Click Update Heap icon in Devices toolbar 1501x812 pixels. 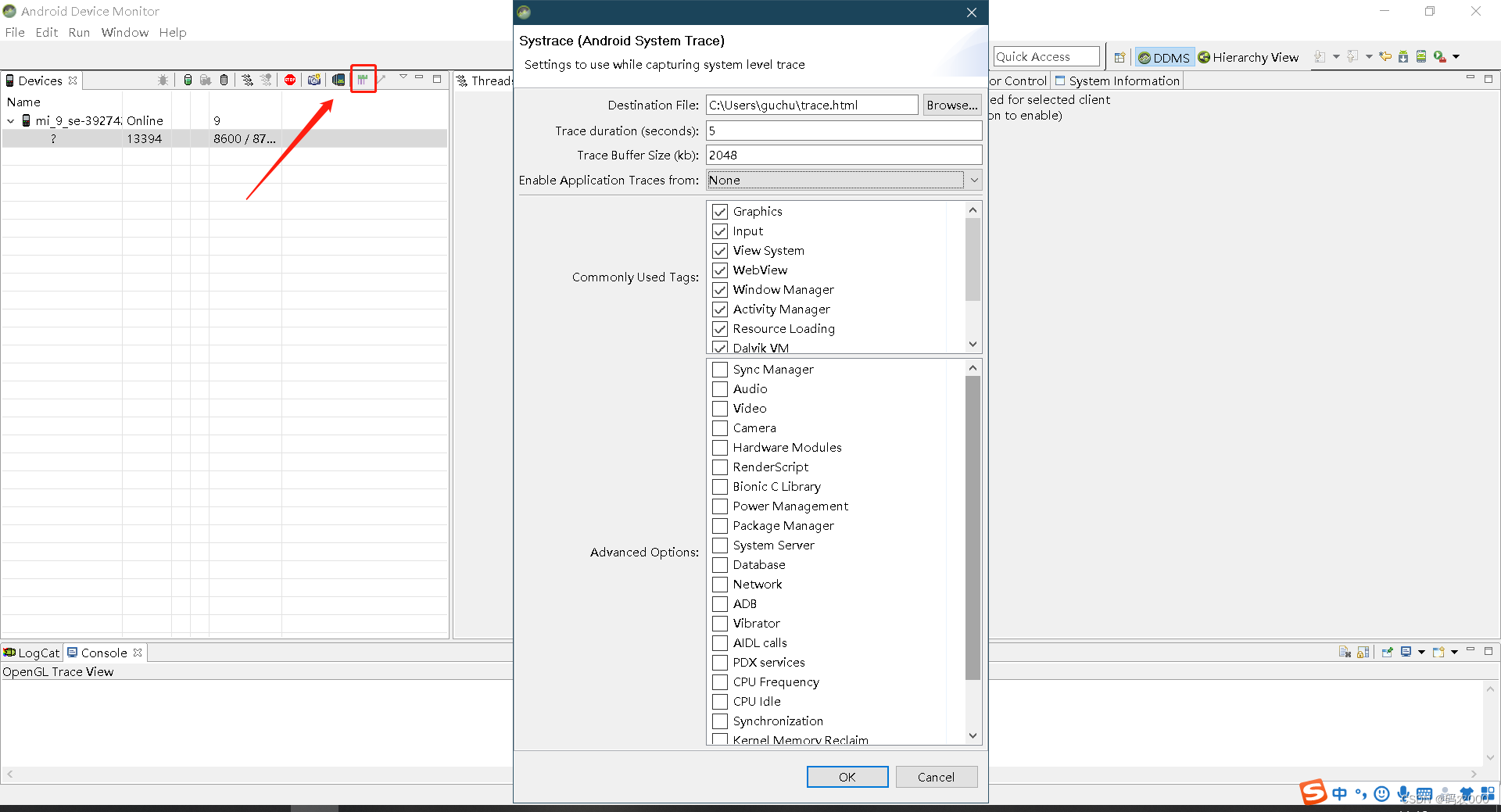coord(188,80)
